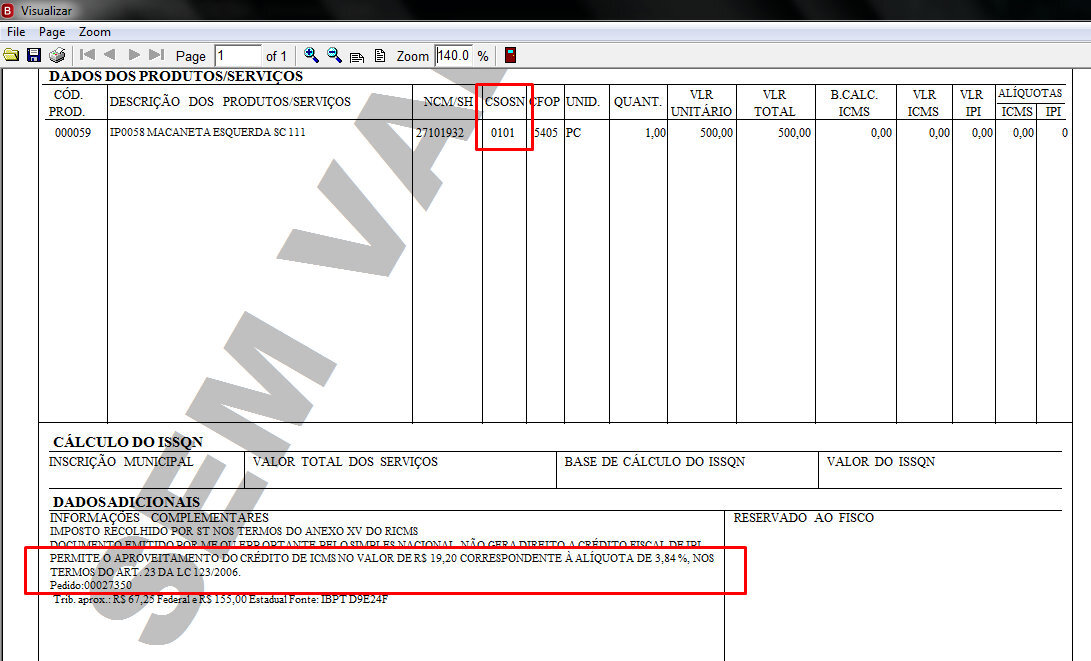The height and width of the screenshot is (661, 1091).
Task: Click the DADOS ADICIONAIS heading
Action: pos(127,502)
